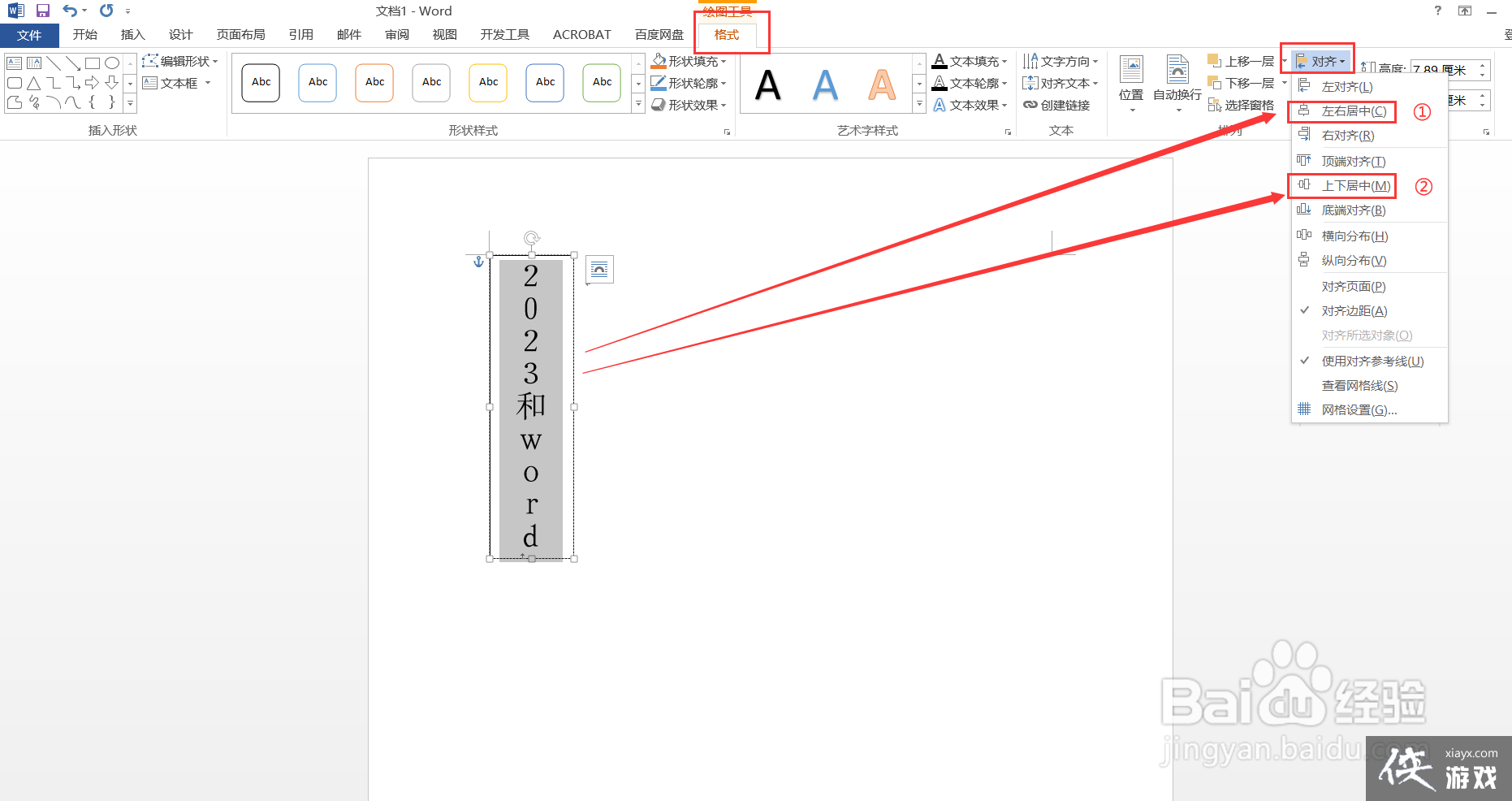Click Create Link (创建链接)
The height and width of the screenshot is (801, 1512).
(x=1056, y=105)
